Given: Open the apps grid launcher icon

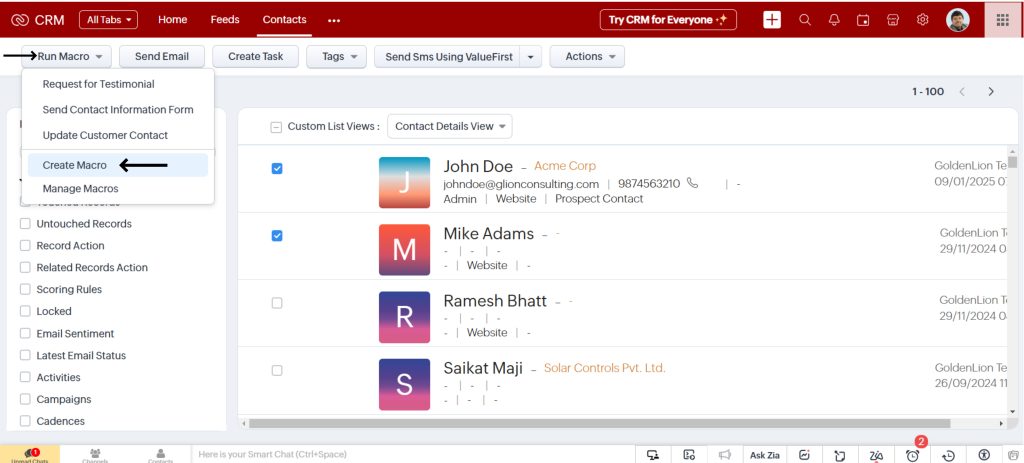Looking at the screenshot, I should [1003, 20].
